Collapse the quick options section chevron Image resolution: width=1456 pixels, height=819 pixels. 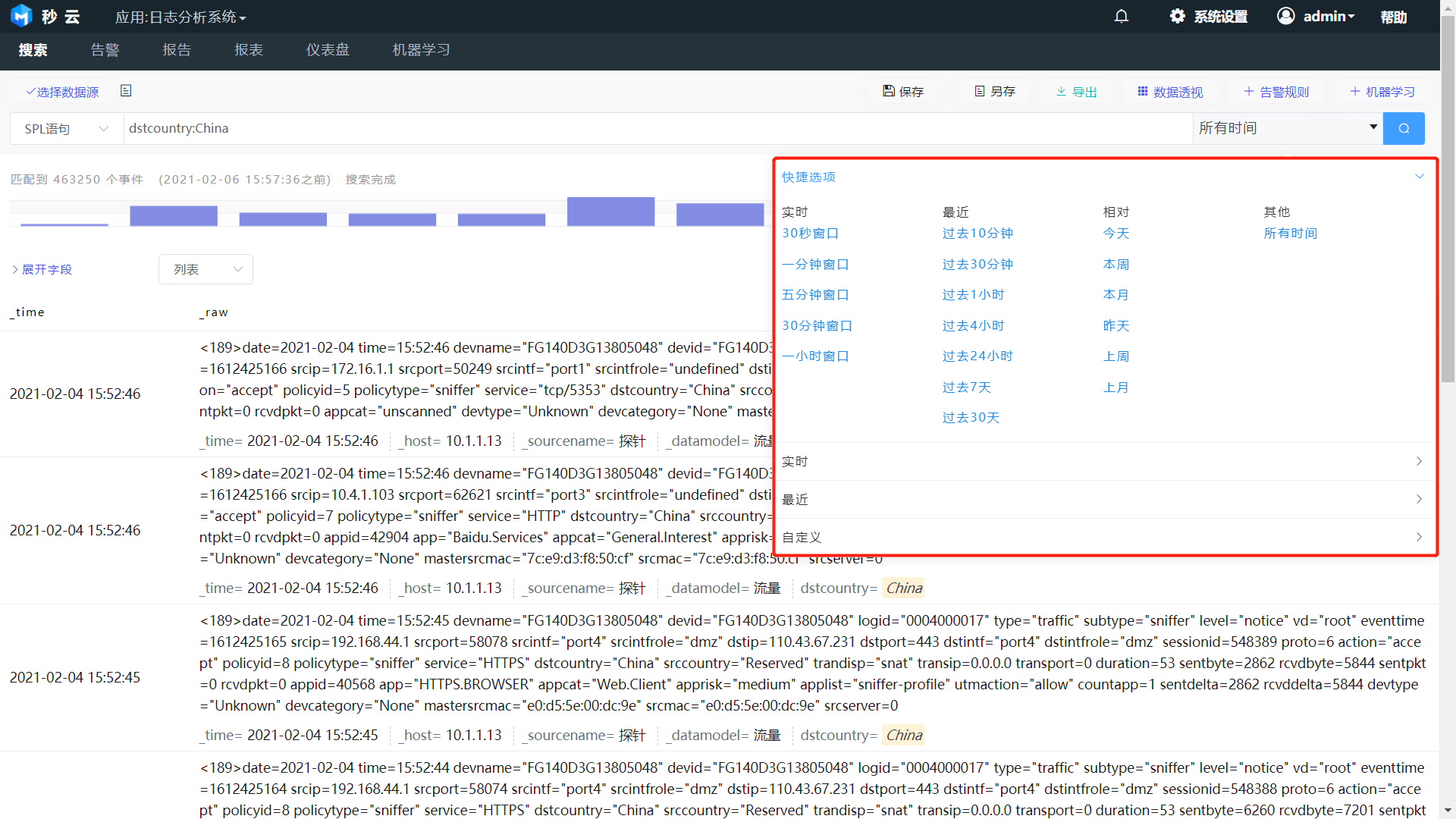click(x=1419, y=177)
